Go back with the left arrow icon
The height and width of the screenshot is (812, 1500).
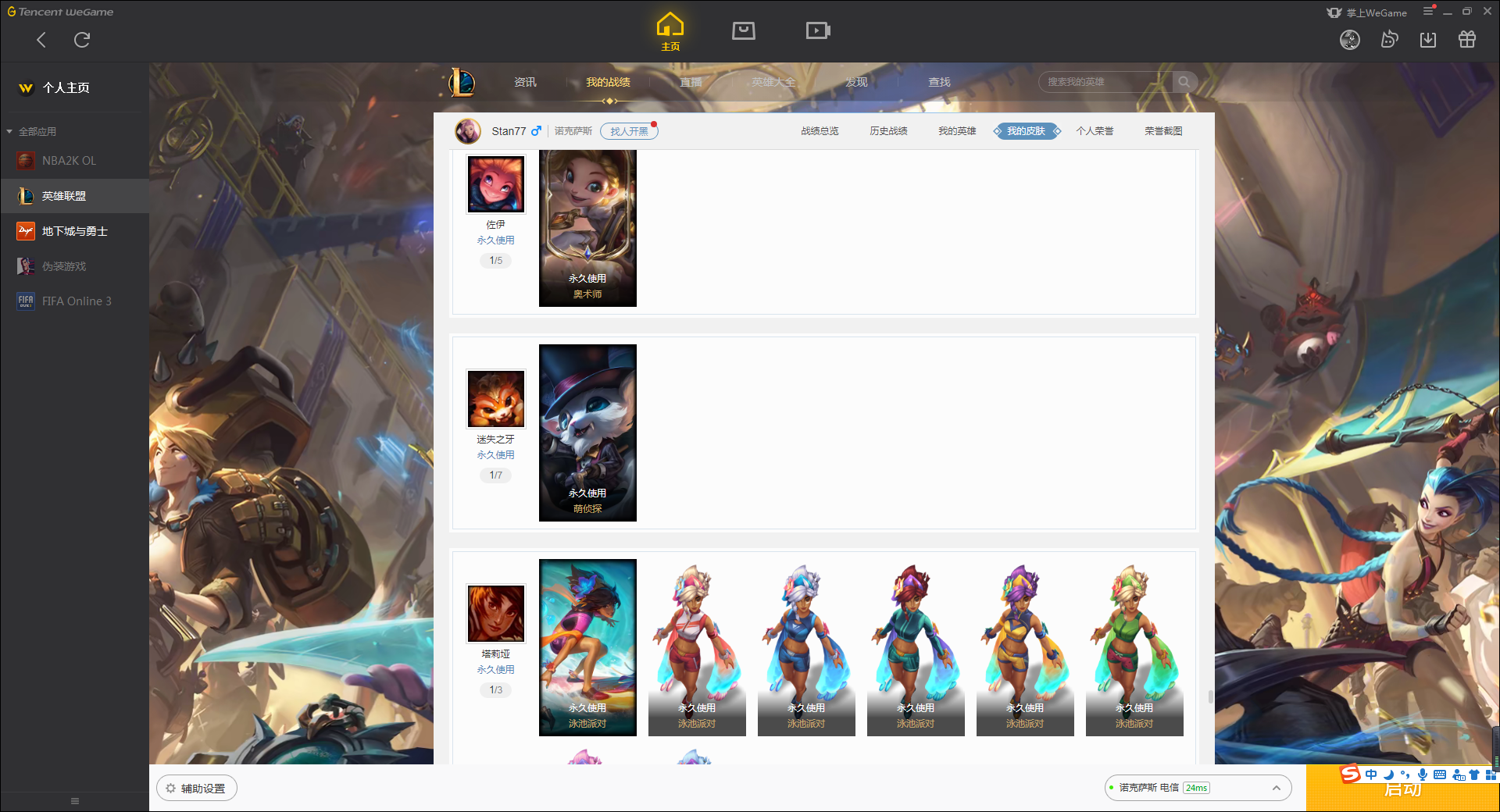41,40
